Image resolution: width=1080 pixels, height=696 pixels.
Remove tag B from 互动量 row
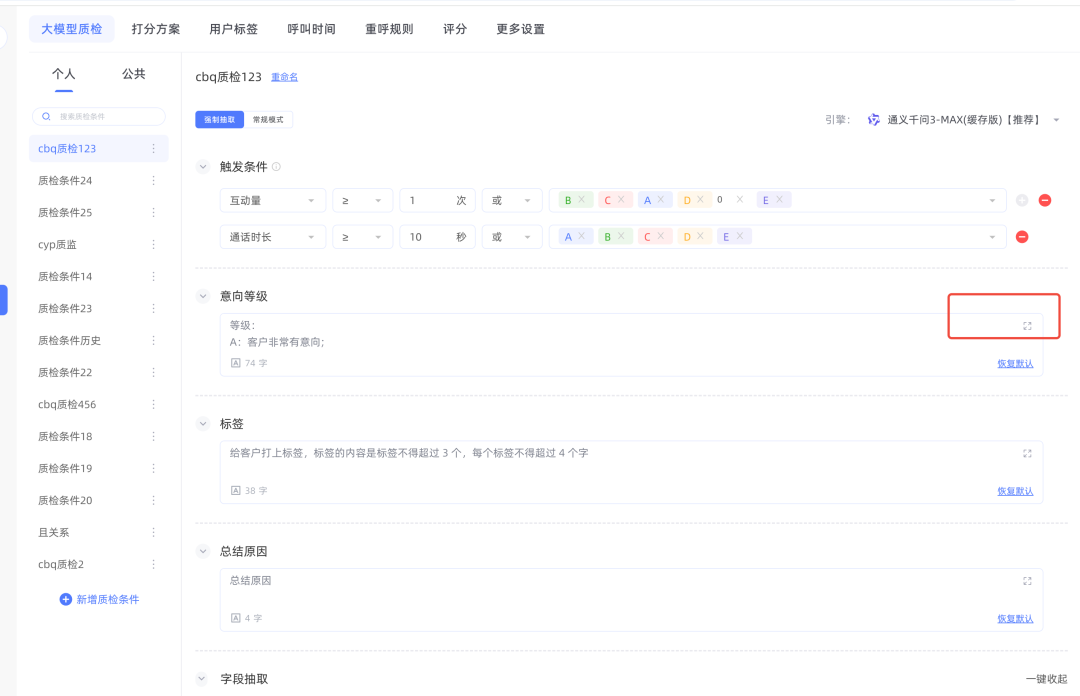click(x=581, y=200)
